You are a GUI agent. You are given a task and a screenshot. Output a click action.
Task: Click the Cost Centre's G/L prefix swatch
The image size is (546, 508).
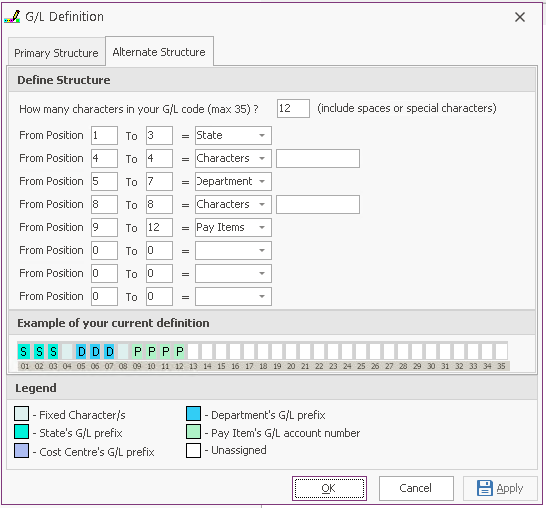pos(22,451)
